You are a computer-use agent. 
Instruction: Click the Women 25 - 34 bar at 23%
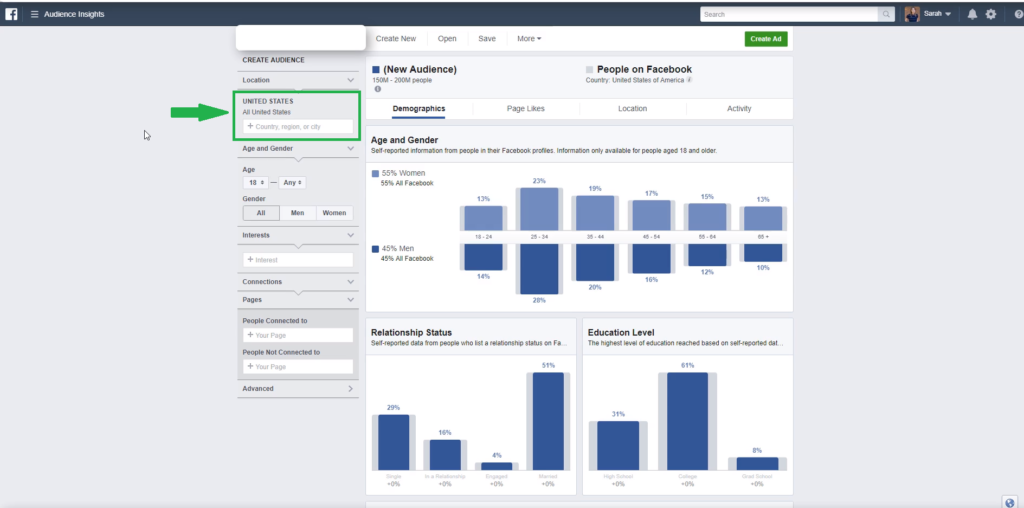click(x=539, y=209)
